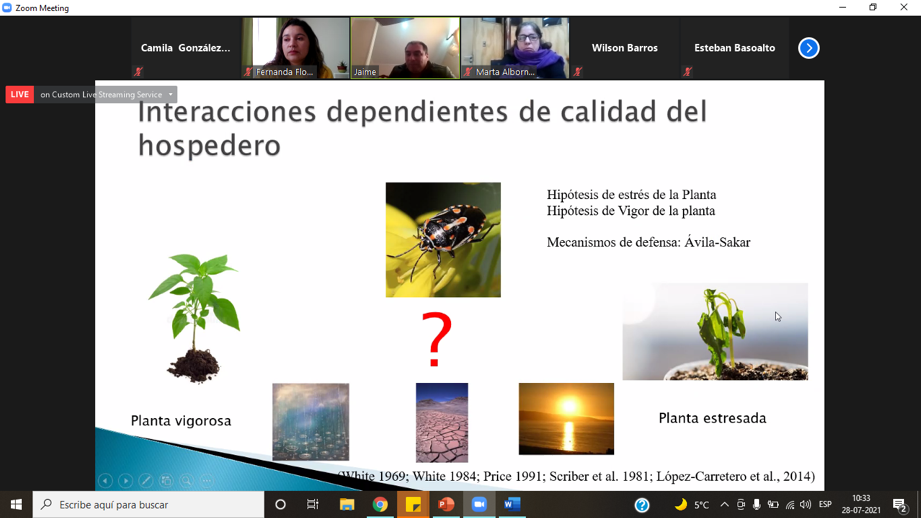The width and height of the screenshot is (922, 518).
Task: Open Wi-Fi network tray icon
Action: click(790, 504)
